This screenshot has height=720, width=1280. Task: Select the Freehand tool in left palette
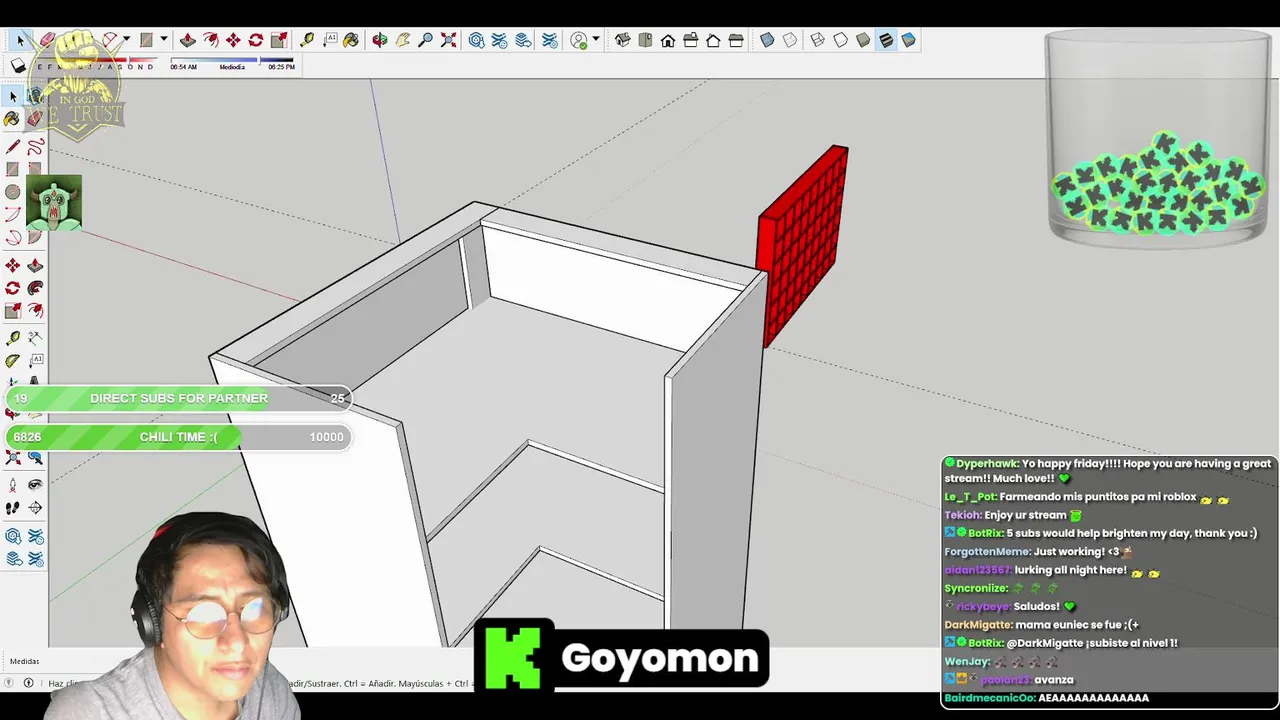click(x=35, y=147)
